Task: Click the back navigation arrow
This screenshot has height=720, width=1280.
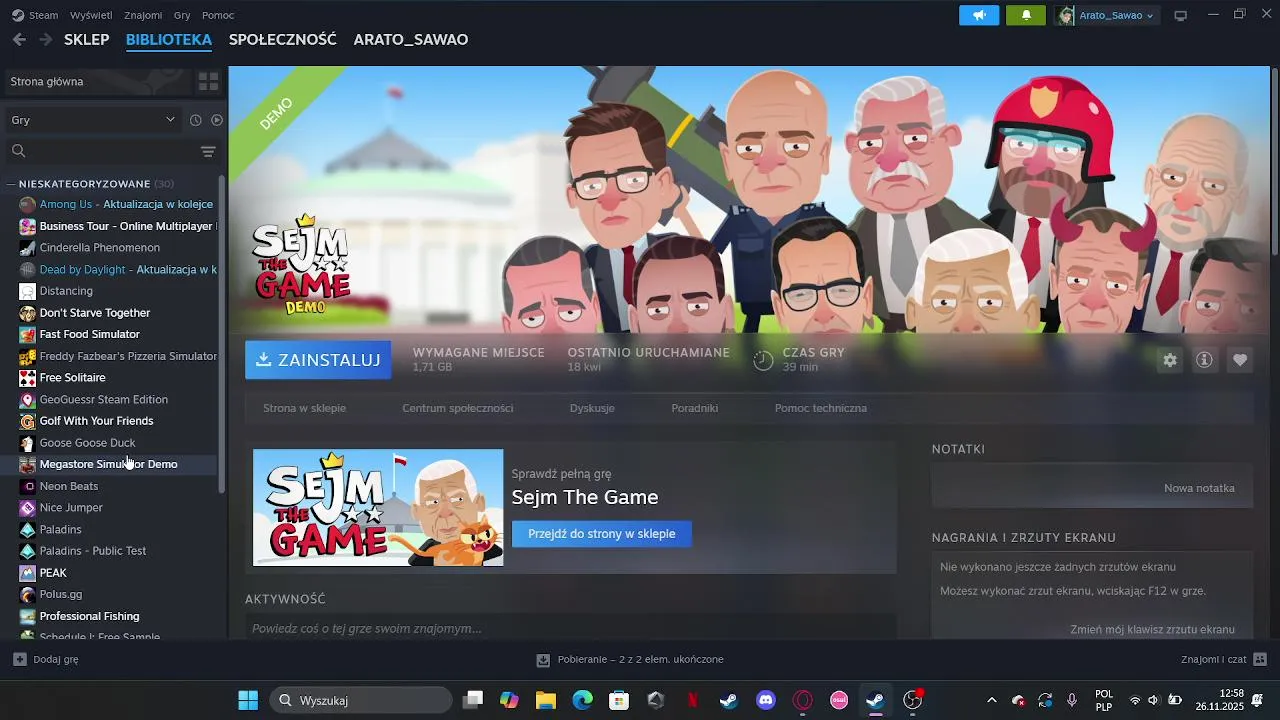Action: click(19, 39)
